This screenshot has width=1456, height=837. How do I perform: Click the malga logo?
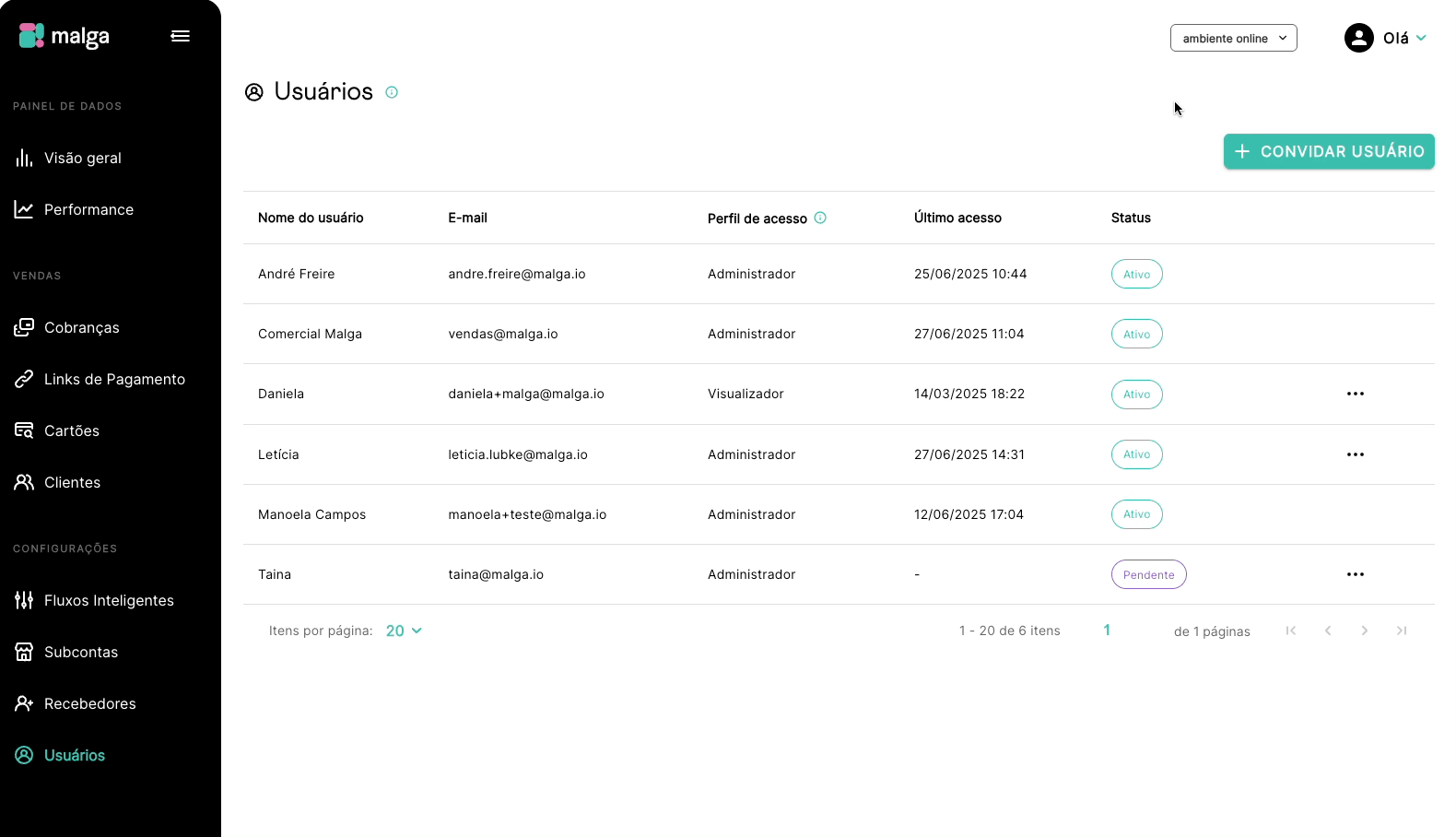(x=65, y=36)
